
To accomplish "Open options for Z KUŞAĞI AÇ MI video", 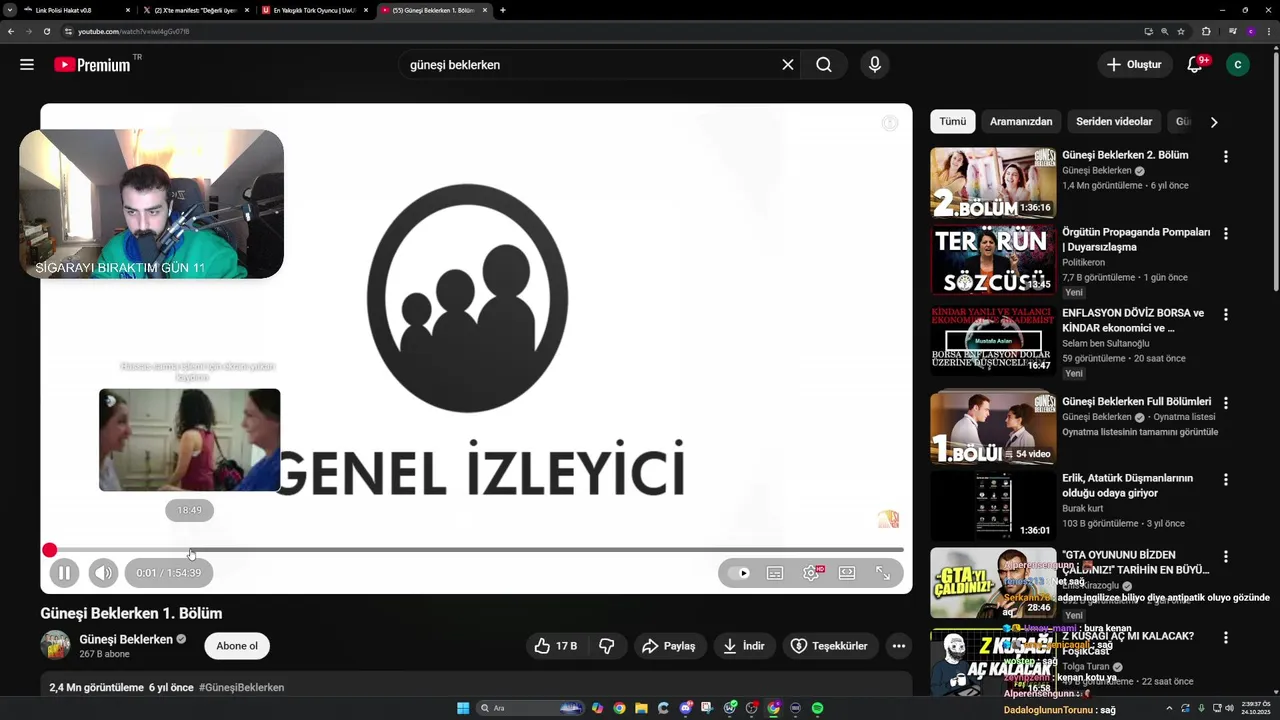I will tap(1225, 637).
